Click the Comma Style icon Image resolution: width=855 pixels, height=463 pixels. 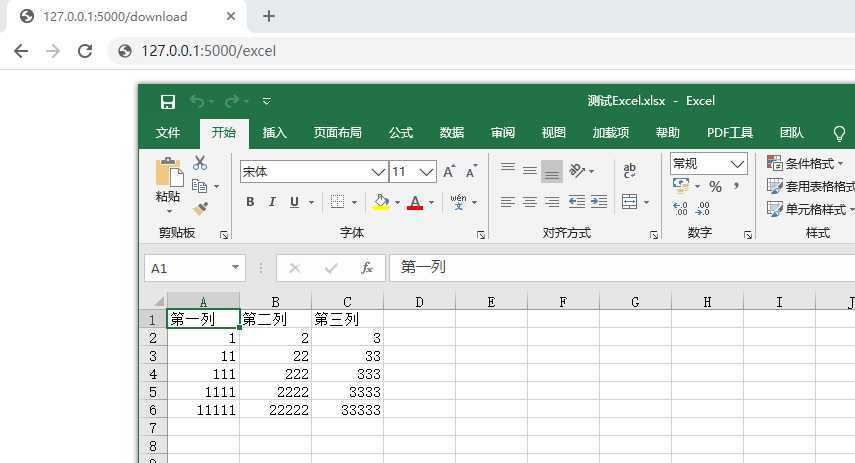tap(737, 187)
